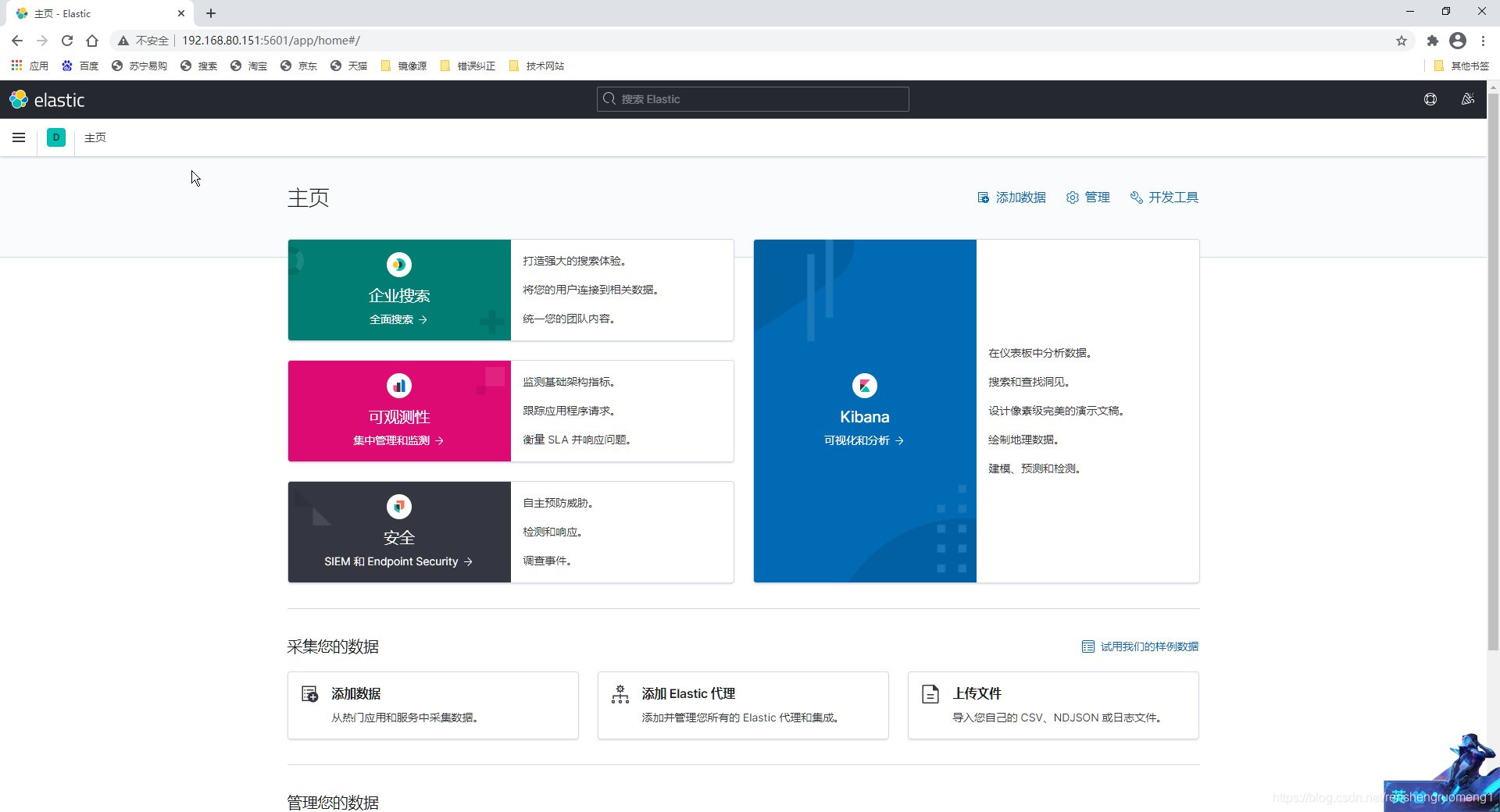The height and width of the screenshot is (812, 1500).
Task: Focus the 搜索 Elastic search field
Action: tap(753, 99)
